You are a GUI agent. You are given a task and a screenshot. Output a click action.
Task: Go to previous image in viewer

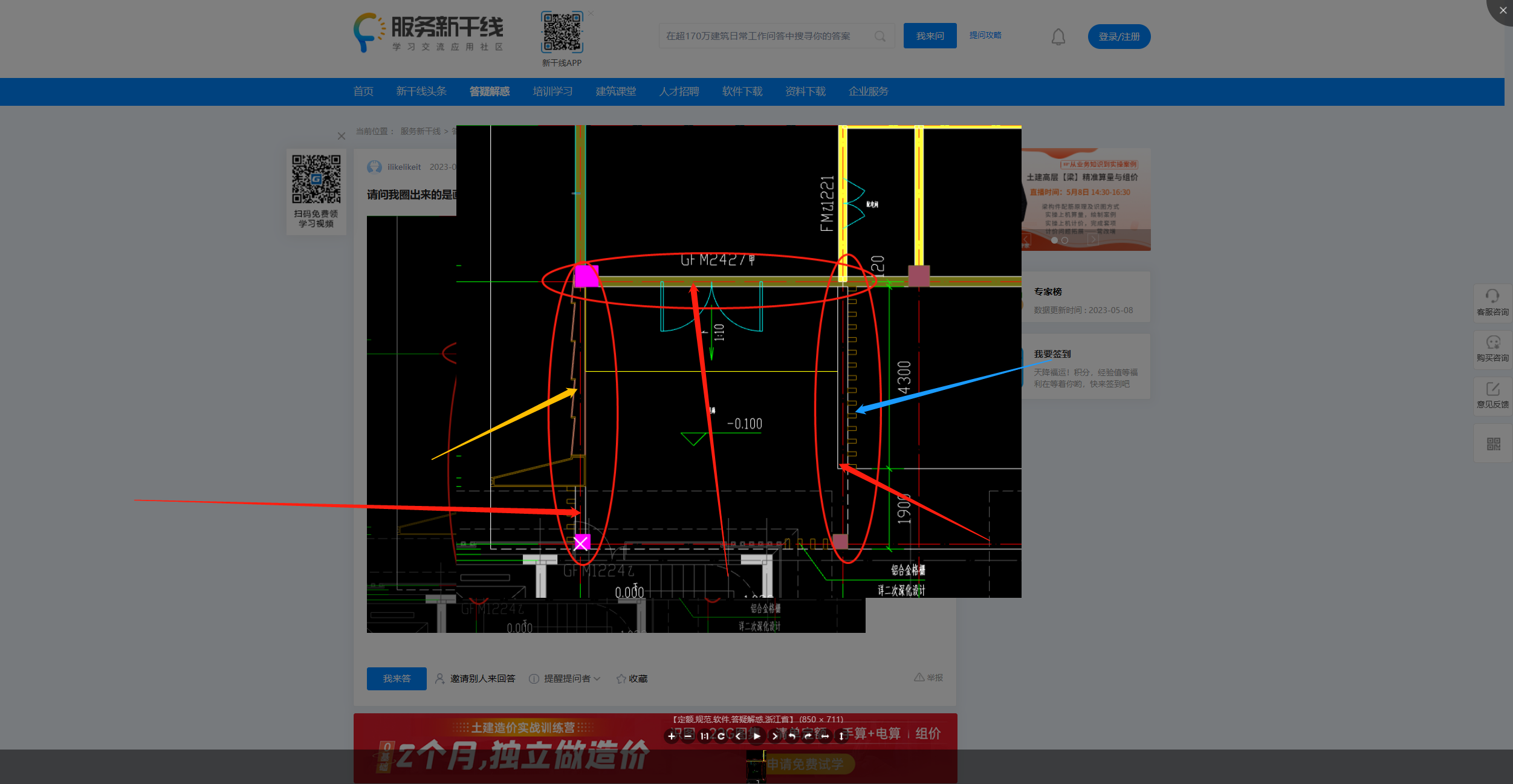click(738, 736)
